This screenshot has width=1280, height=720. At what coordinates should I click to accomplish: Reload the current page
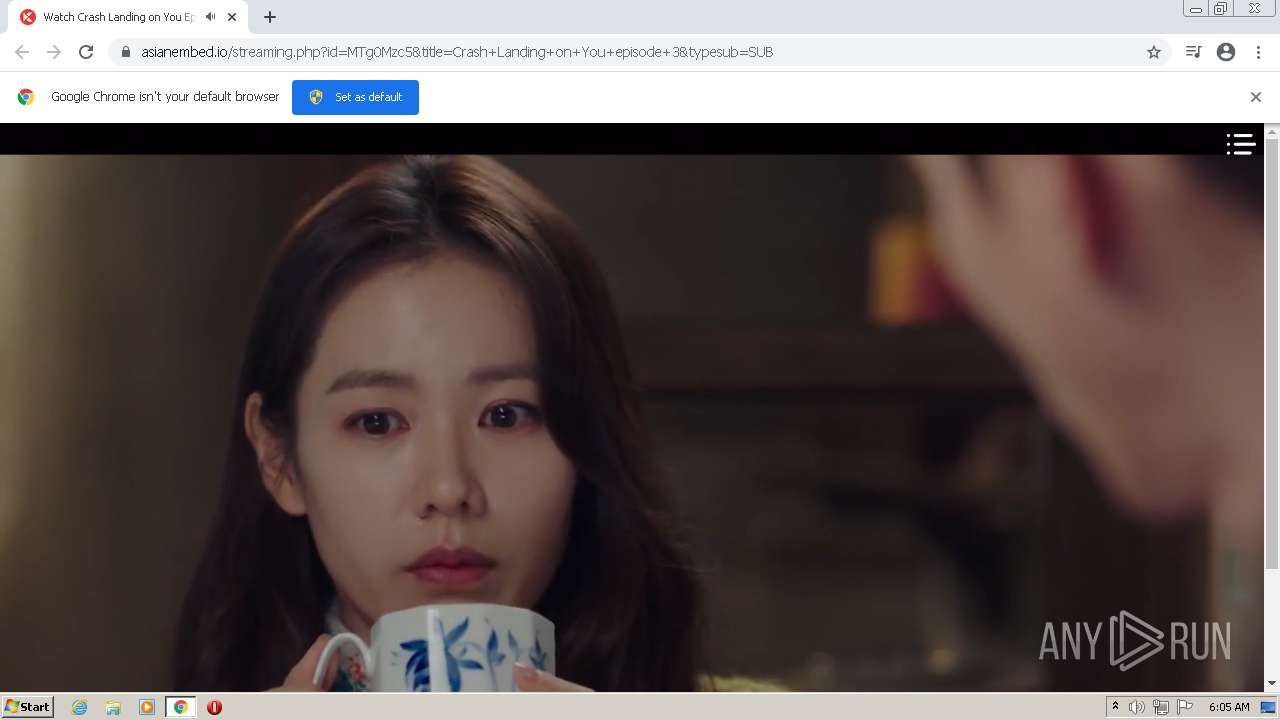tap(86, 52)
